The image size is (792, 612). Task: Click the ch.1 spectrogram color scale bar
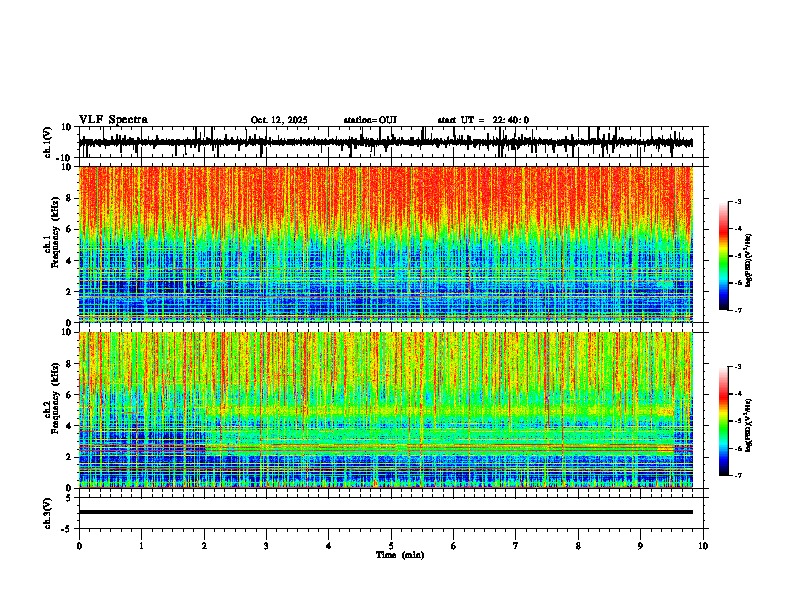[x=724, y=256]
